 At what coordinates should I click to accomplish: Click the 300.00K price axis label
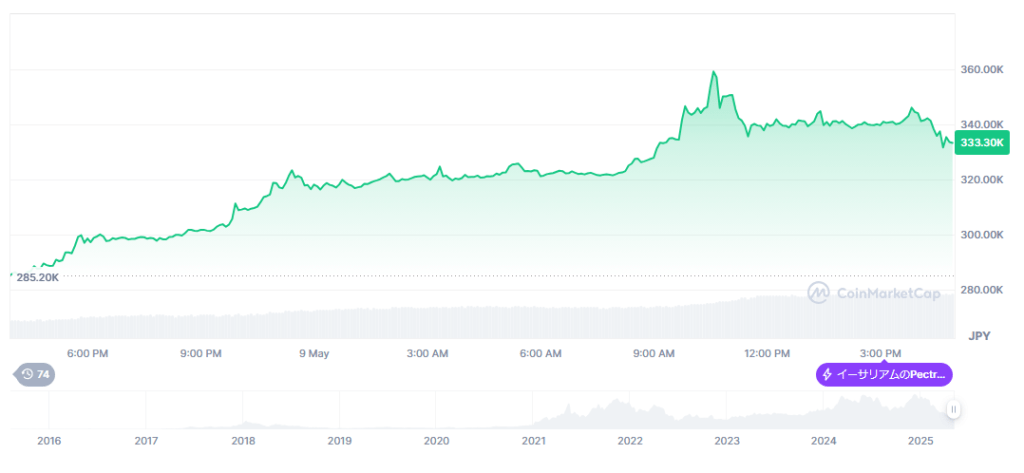[x=981, y=235]
